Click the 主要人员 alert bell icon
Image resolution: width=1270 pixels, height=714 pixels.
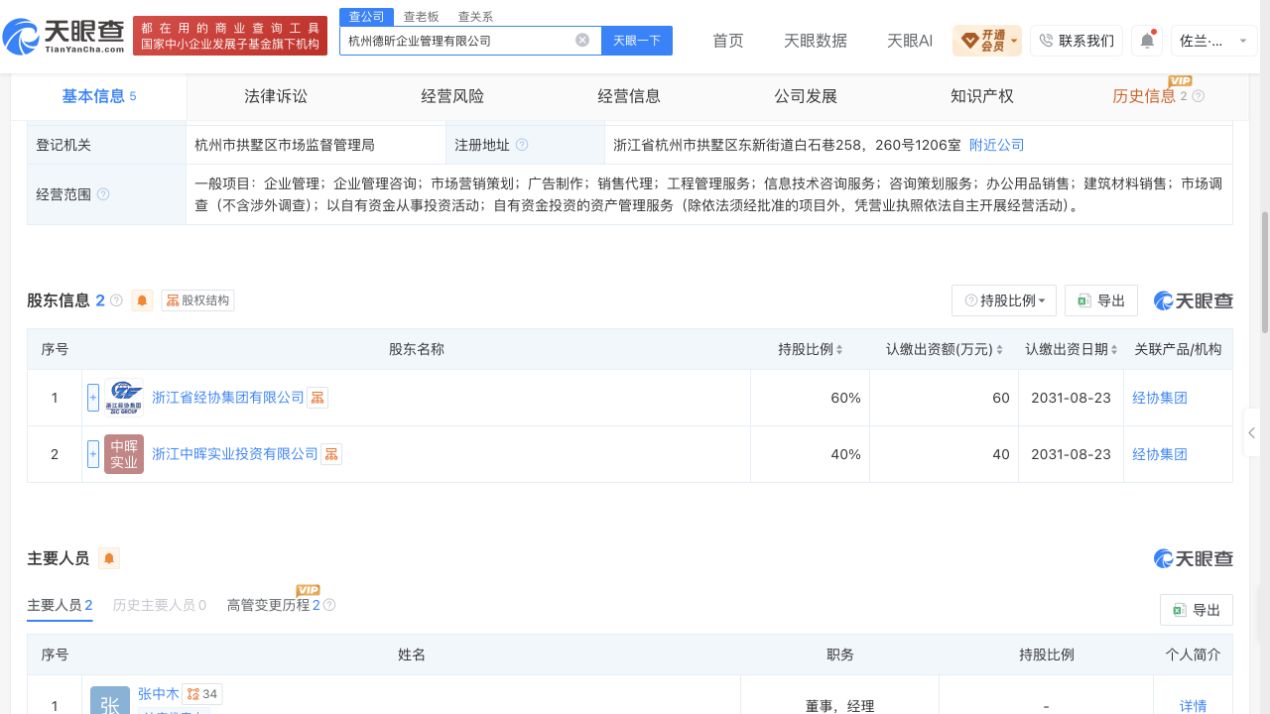pyautogui.click(x=109, y=559)
